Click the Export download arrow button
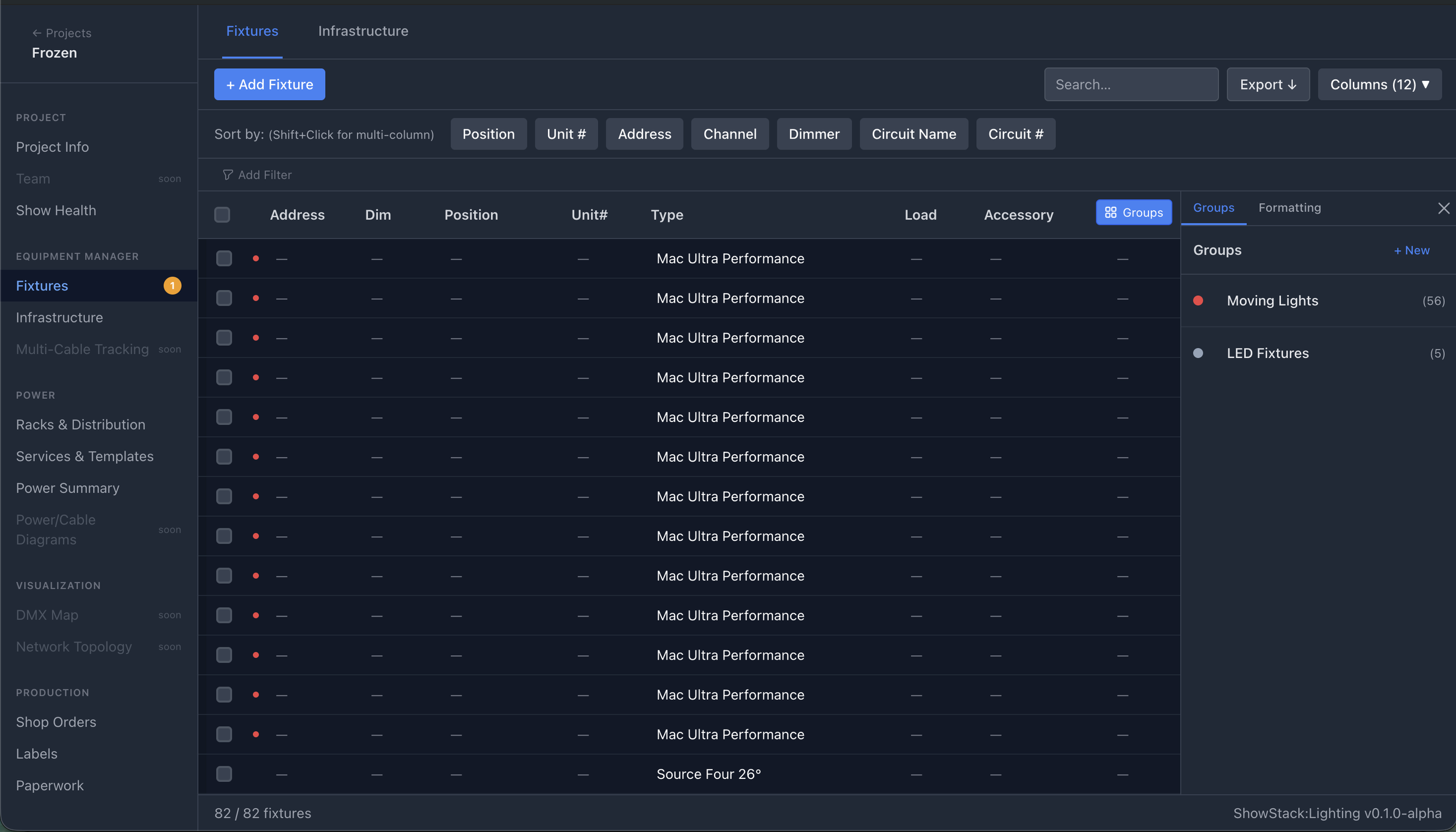The image size is (1456, 832). 1268,84
